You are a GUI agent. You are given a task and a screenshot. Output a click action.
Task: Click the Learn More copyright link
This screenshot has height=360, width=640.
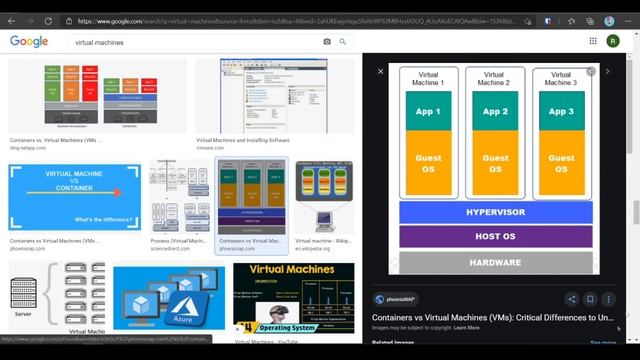click(466, 328)
